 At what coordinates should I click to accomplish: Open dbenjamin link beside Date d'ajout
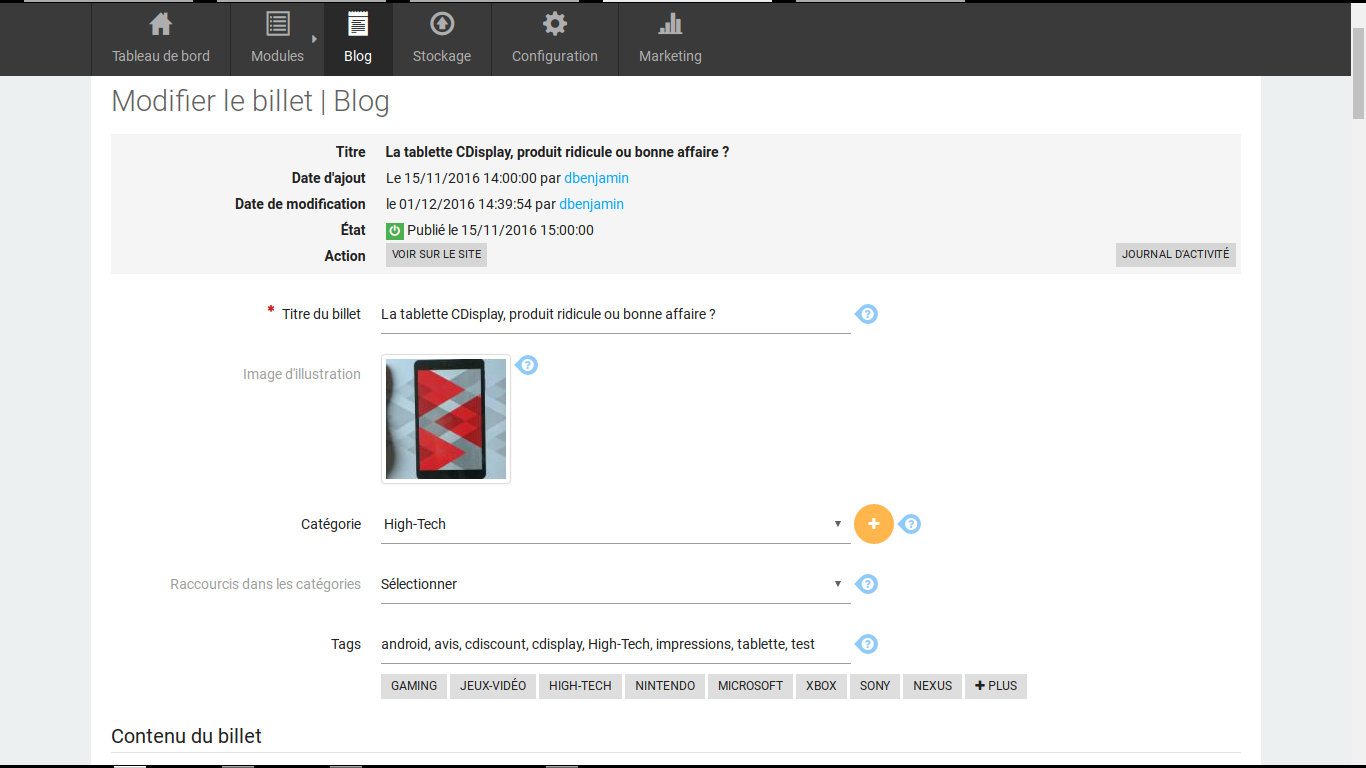pyautogui.click(x=596, y=178)
